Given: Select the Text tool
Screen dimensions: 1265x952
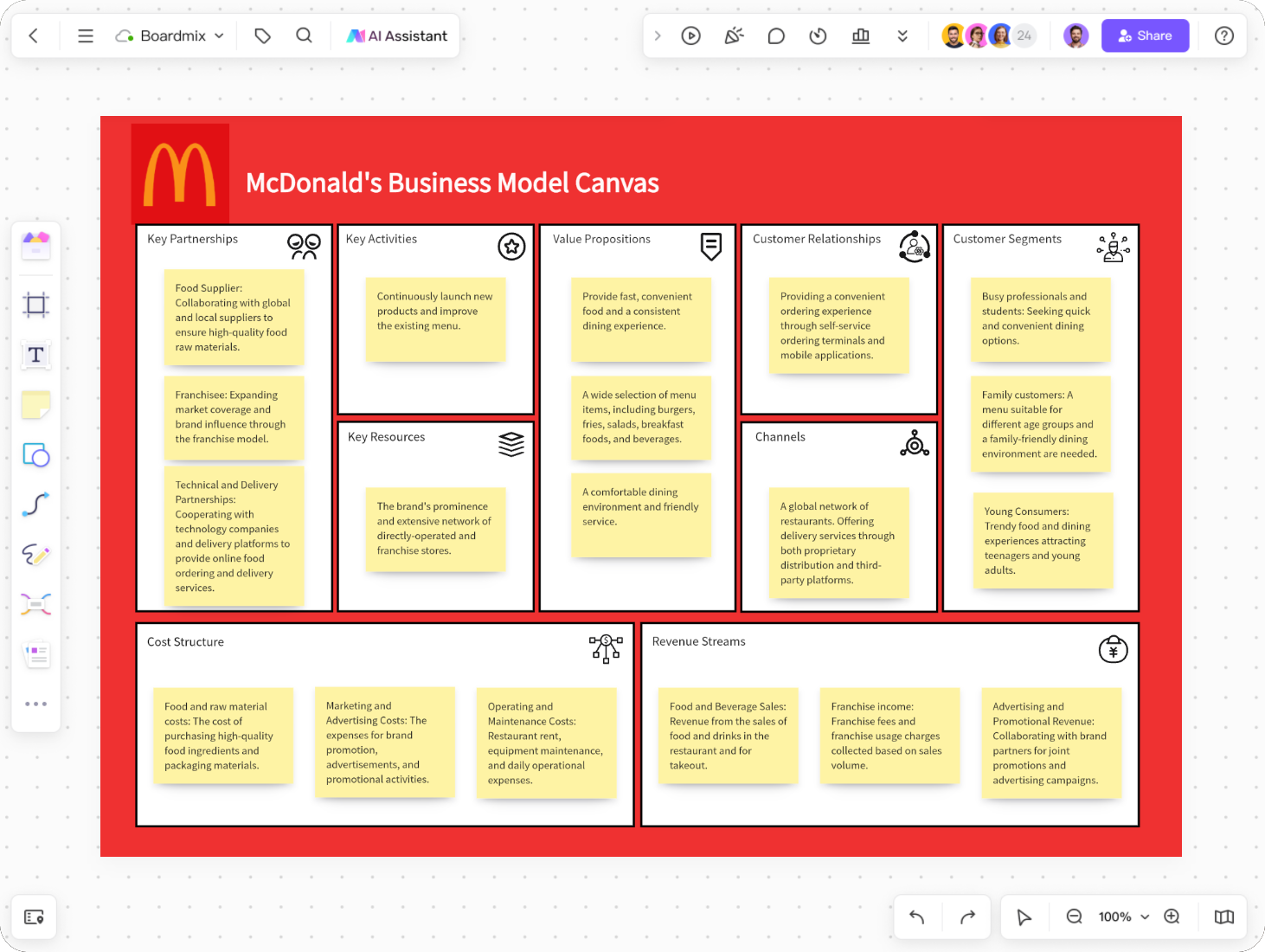Looking at the screenshot, I should [x=36, y=355].
